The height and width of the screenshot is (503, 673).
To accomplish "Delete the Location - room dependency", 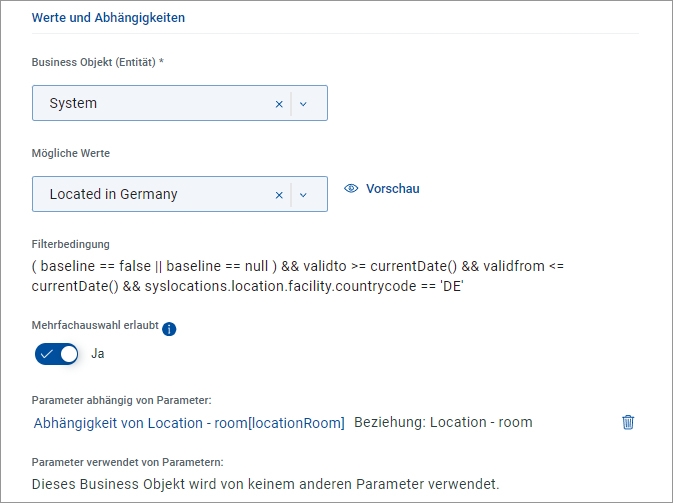I will (x=628, y=422).
